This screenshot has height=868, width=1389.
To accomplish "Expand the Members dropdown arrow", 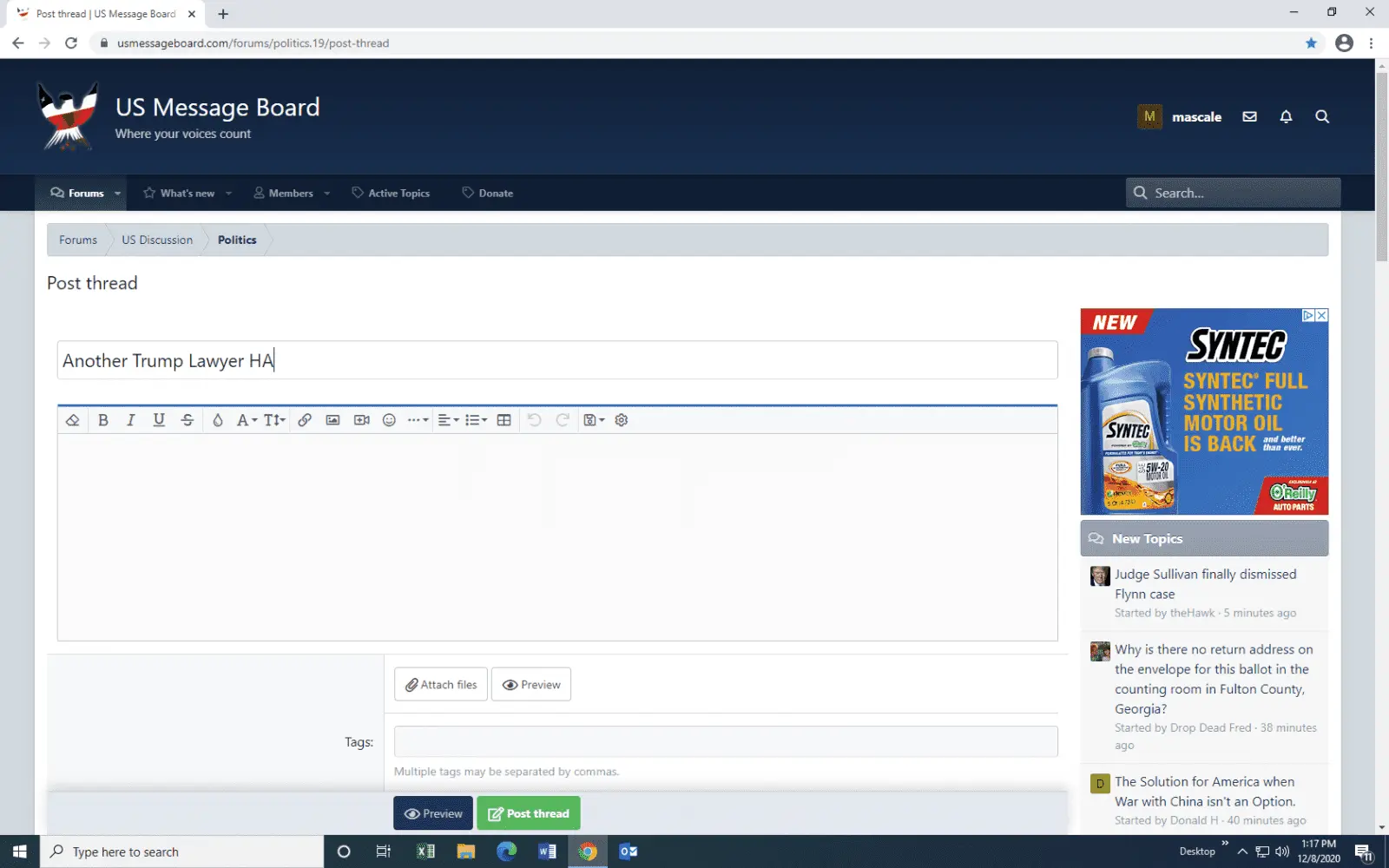I will click(326, 193).
